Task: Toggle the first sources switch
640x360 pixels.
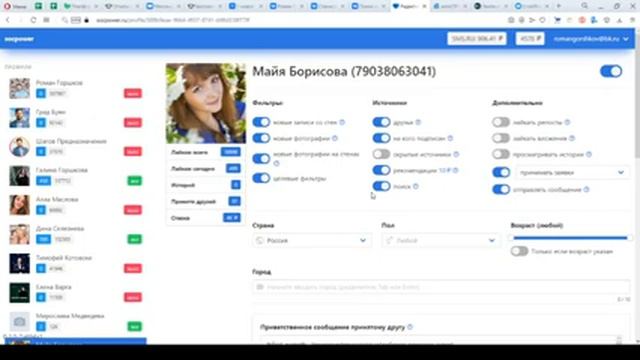Action: coord(381,122)
